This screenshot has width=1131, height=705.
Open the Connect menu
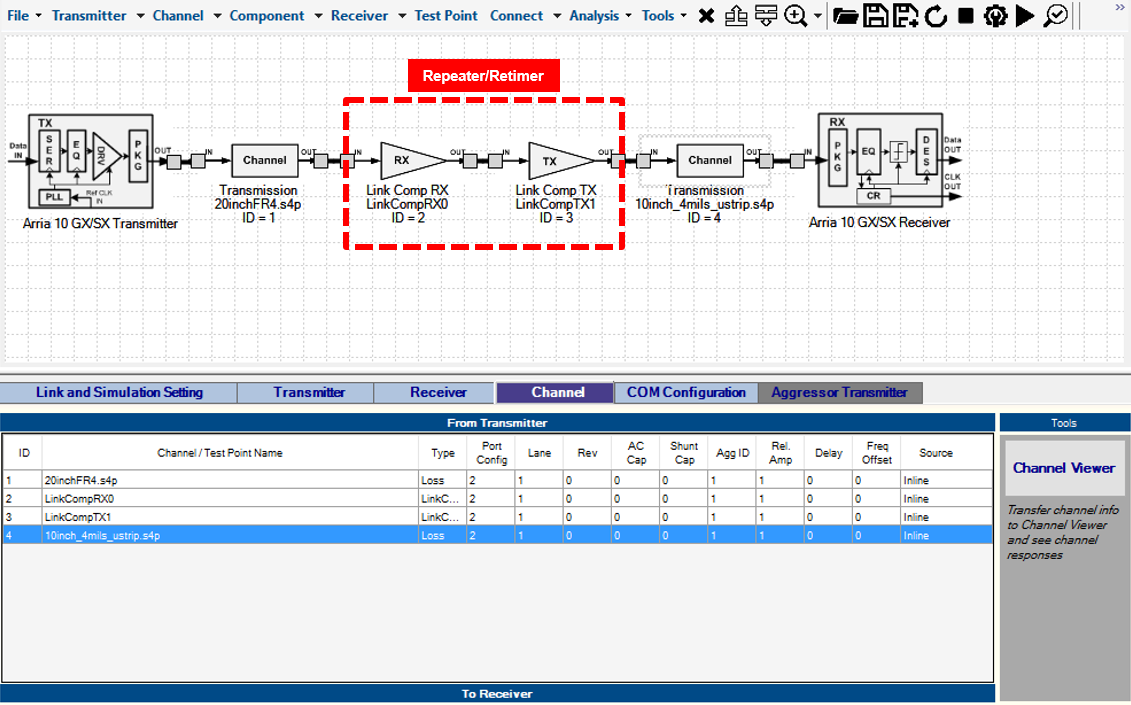pos(516,16)
